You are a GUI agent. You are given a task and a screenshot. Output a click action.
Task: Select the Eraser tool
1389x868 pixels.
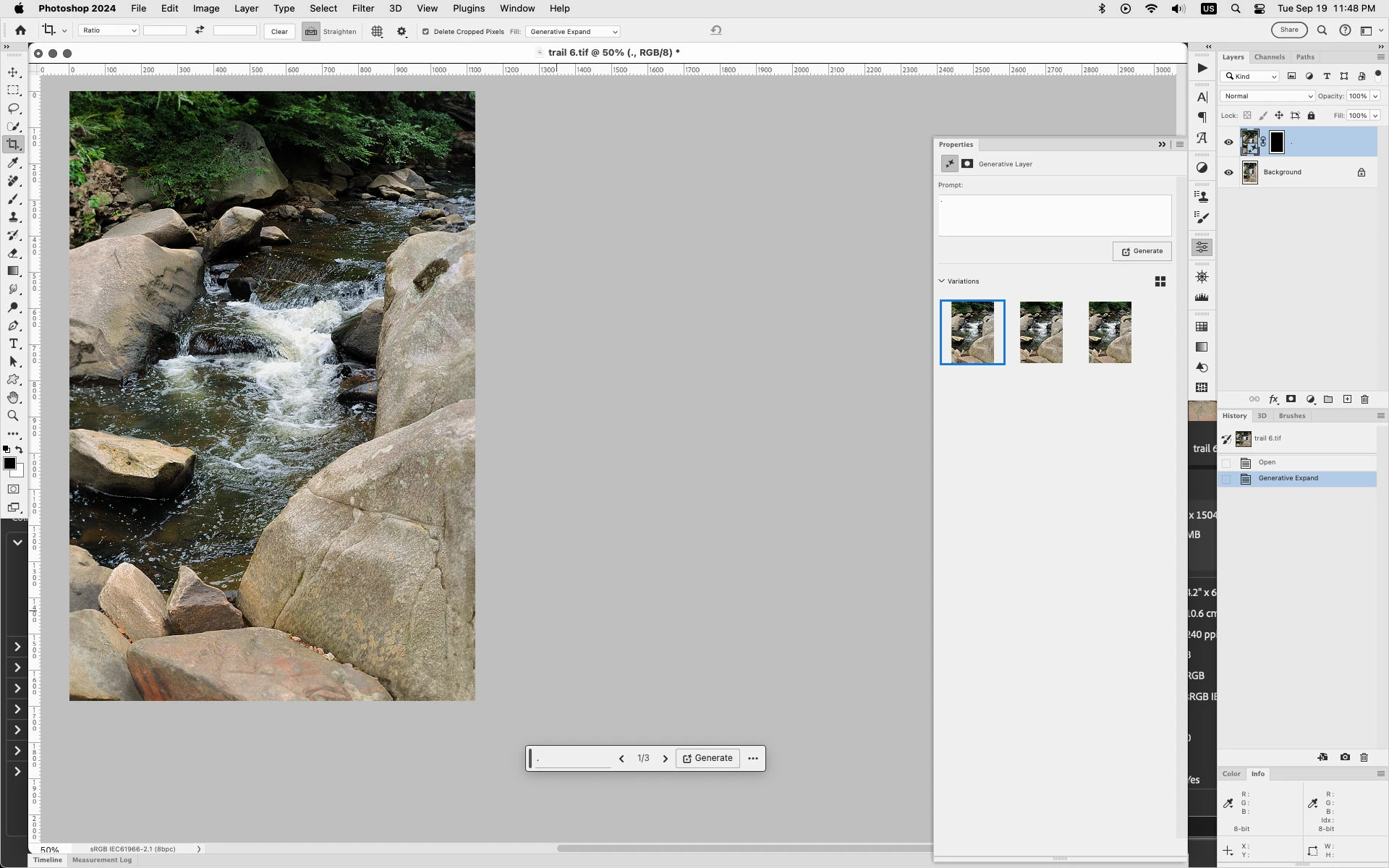13,253
